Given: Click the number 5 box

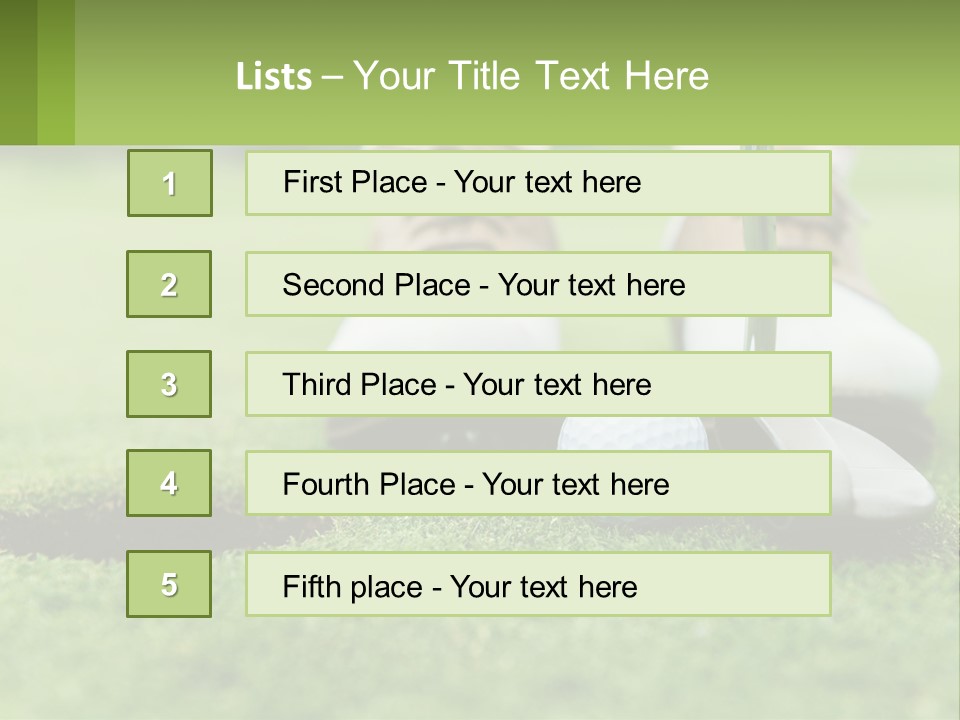Looking at the screenshot, I should point(169,584).
